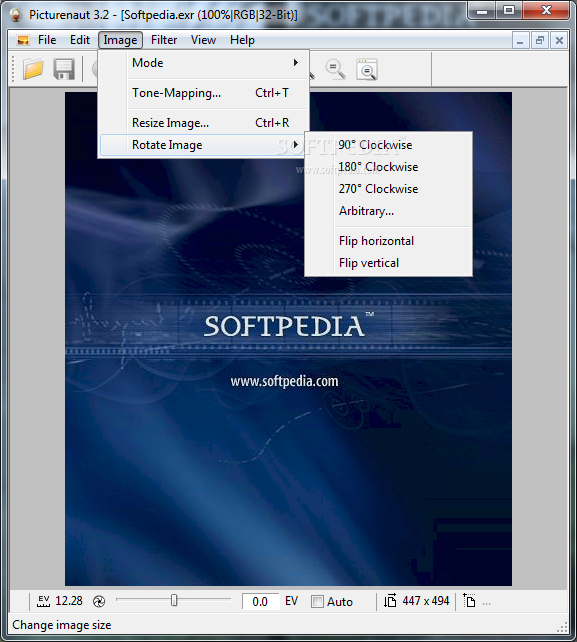Click the fit-to-window zoom icon
This screenshot has width=577, height=642.
367,69
